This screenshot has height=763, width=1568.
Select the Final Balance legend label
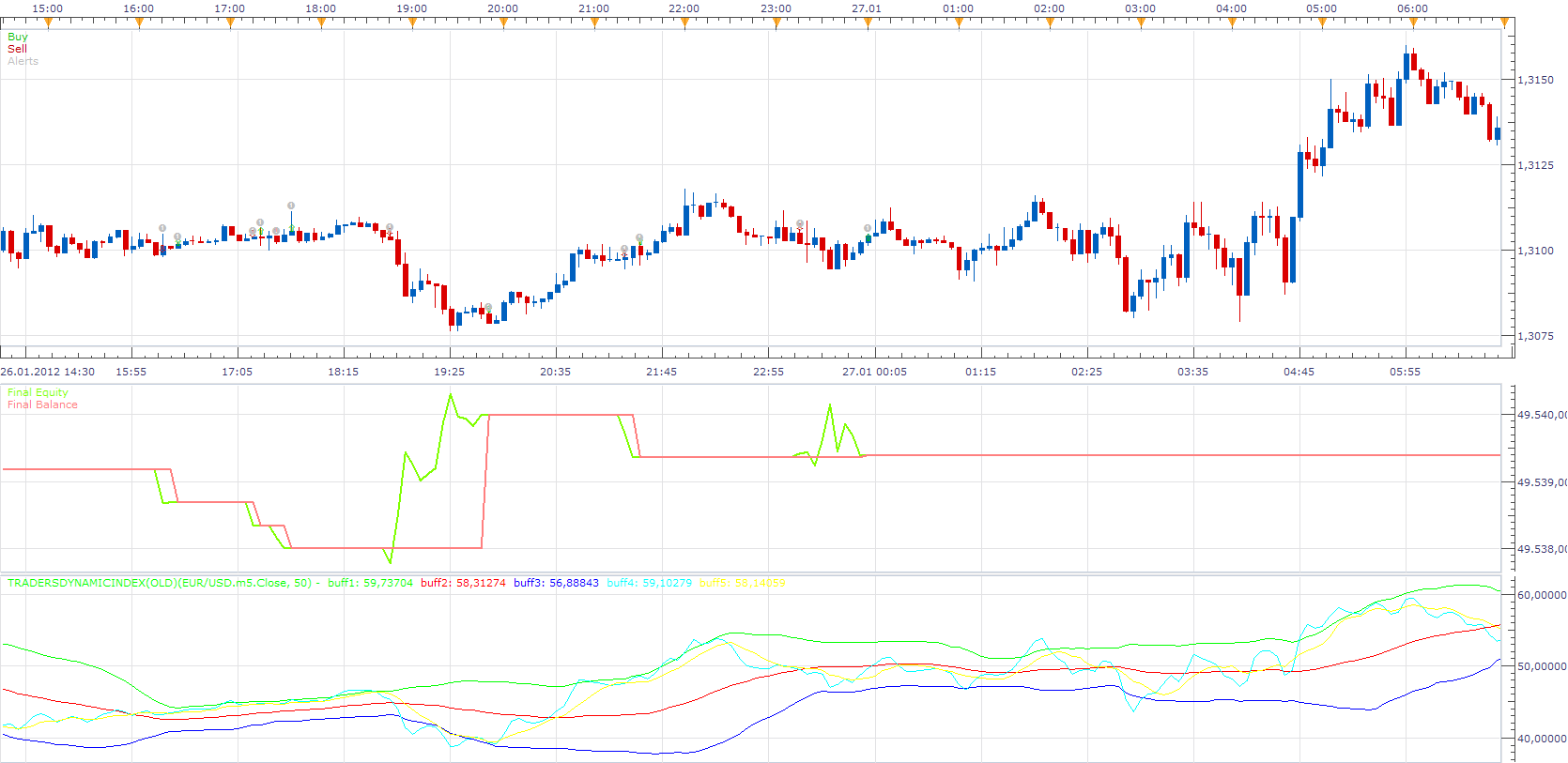(x=42, y=404)
